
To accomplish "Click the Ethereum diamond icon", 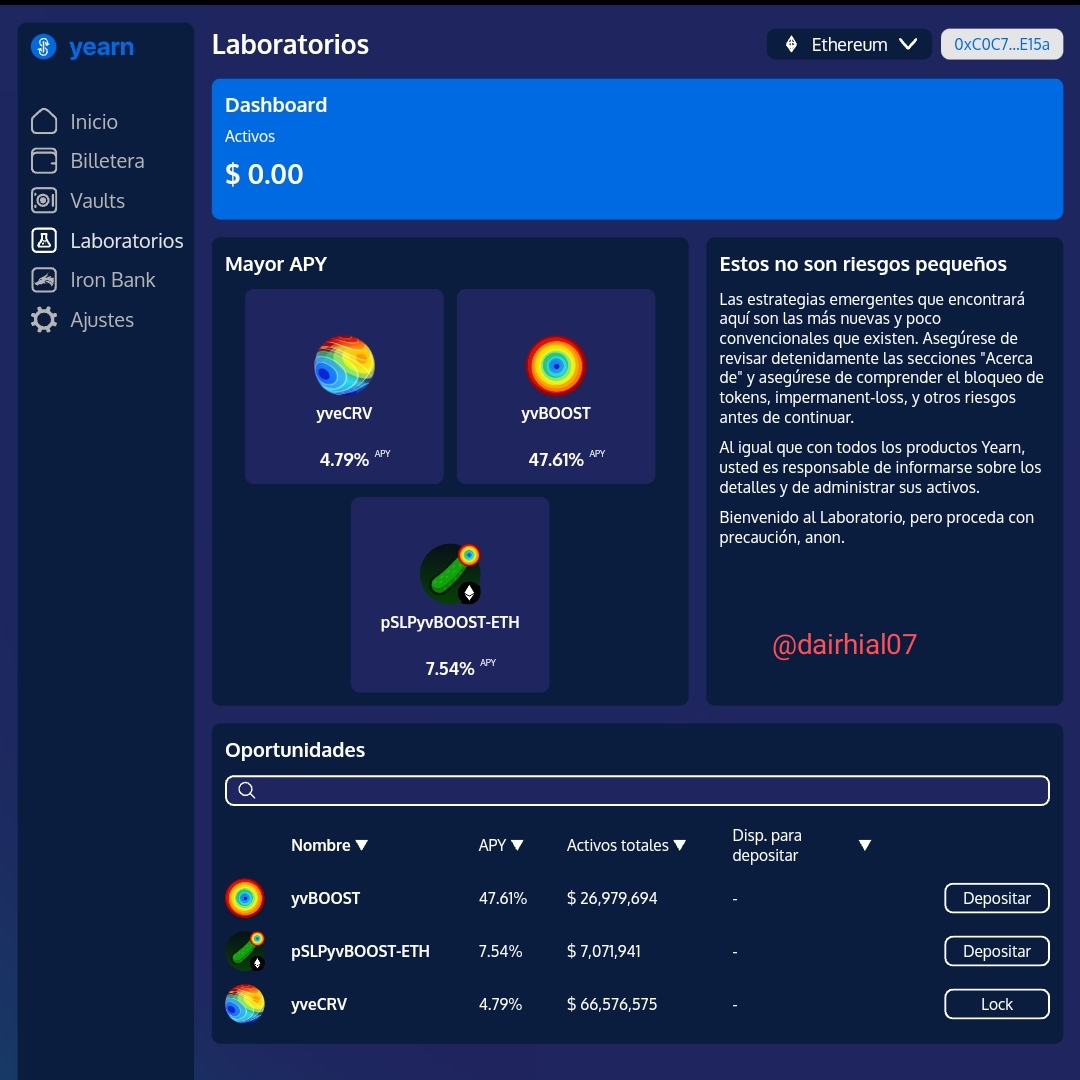I will [x=791, y=45].
